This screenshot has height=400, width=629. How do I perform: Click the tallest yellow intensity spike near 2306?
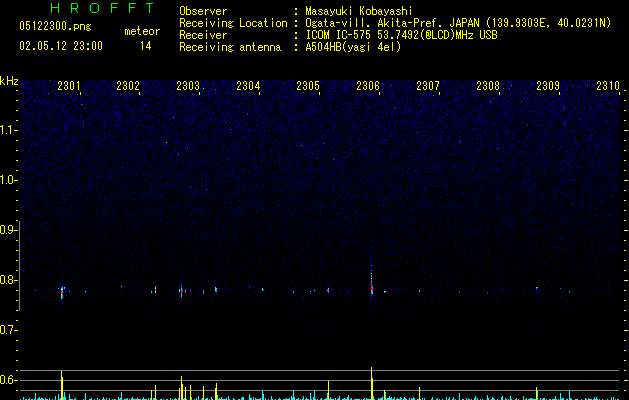371,383
